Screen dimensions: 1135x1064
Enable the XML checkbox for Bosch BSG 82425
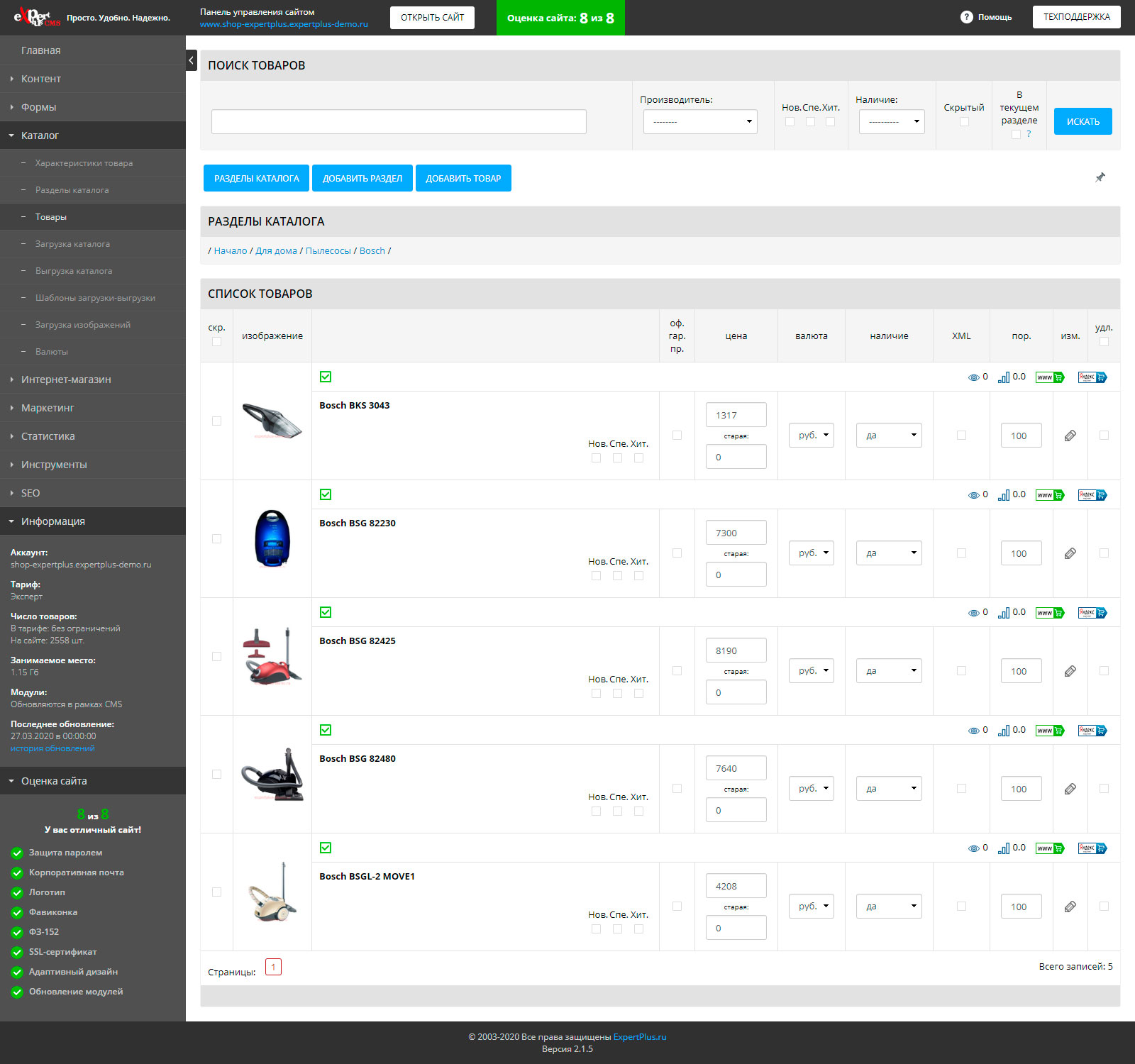(961, 671)
